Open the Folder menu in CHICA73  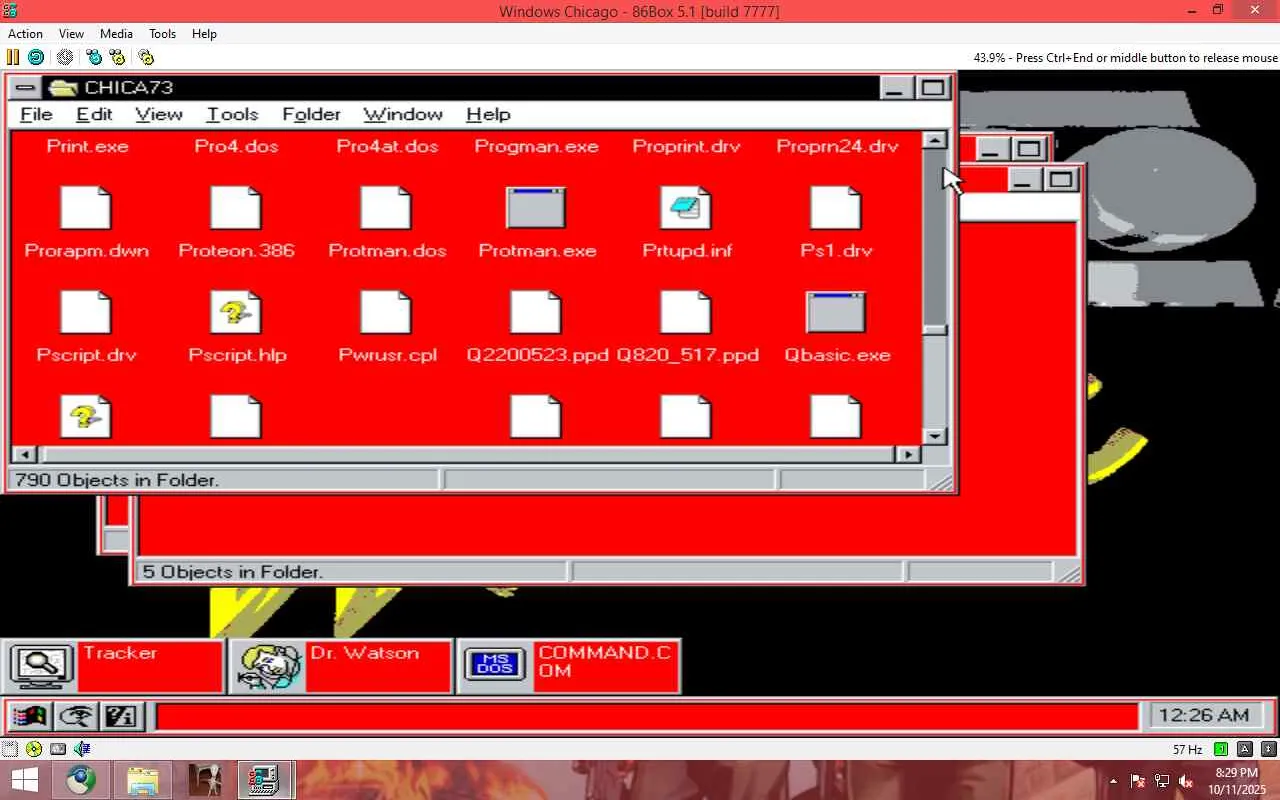point(311,115)
